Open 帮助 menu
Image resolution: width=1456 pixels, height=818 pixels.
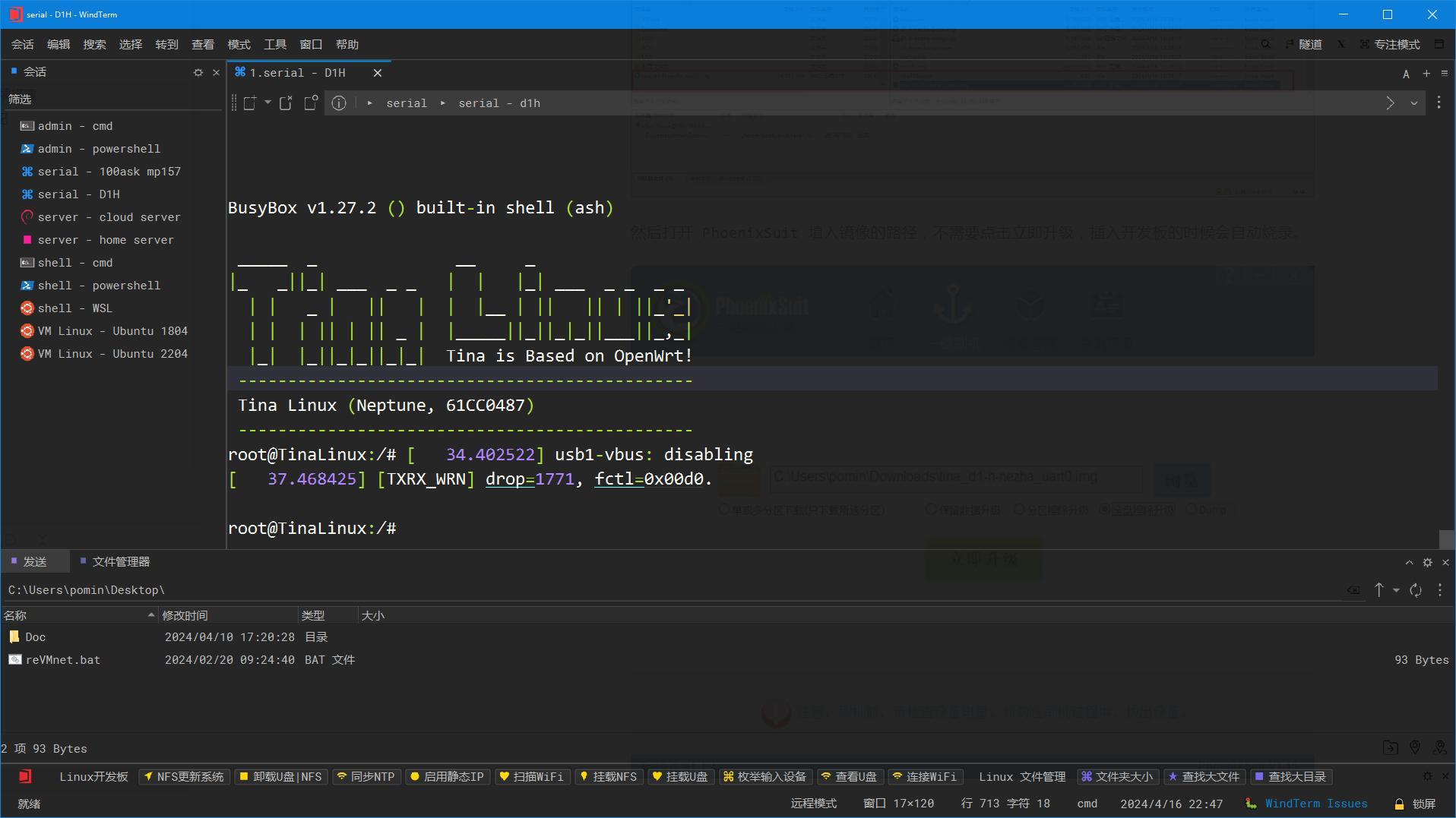click(347, 44)
